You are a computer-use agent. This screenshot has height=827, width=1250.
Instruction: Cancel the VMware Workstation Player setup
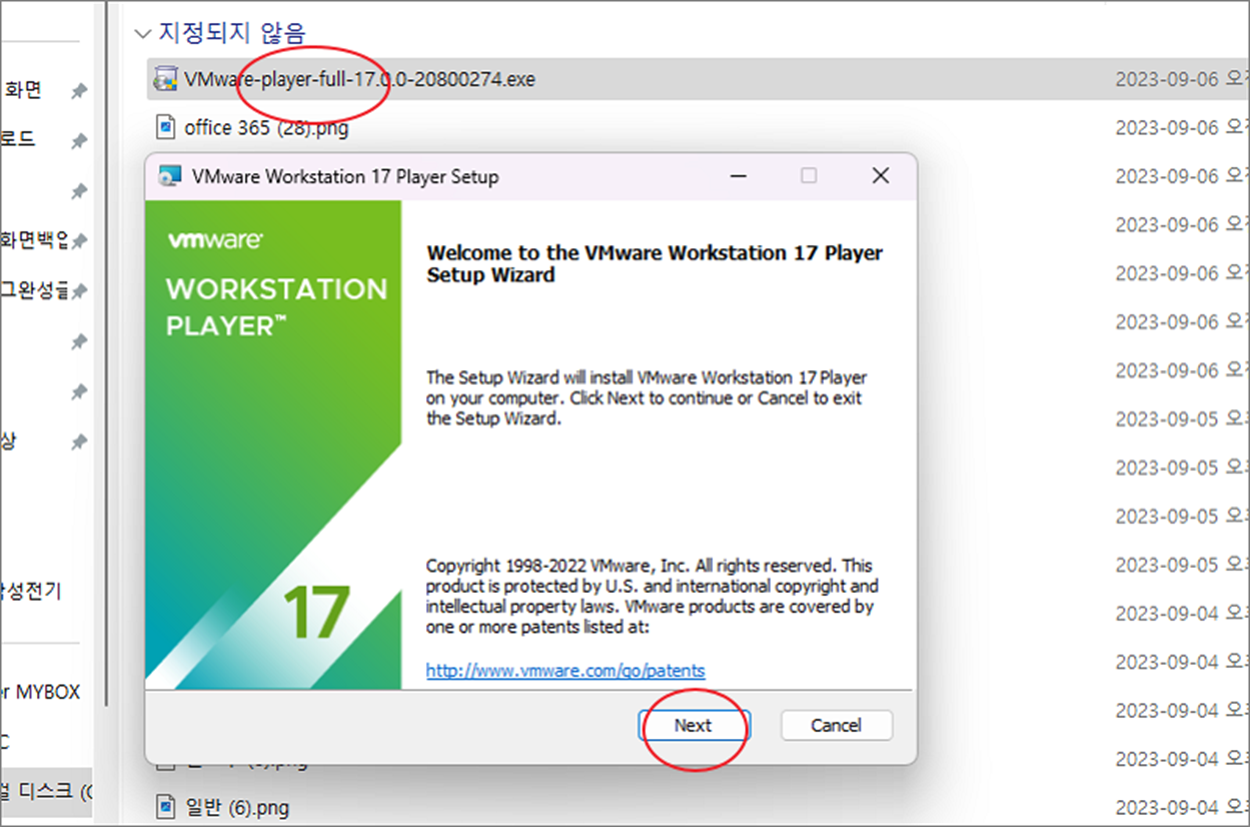click(x=836, y=725)
